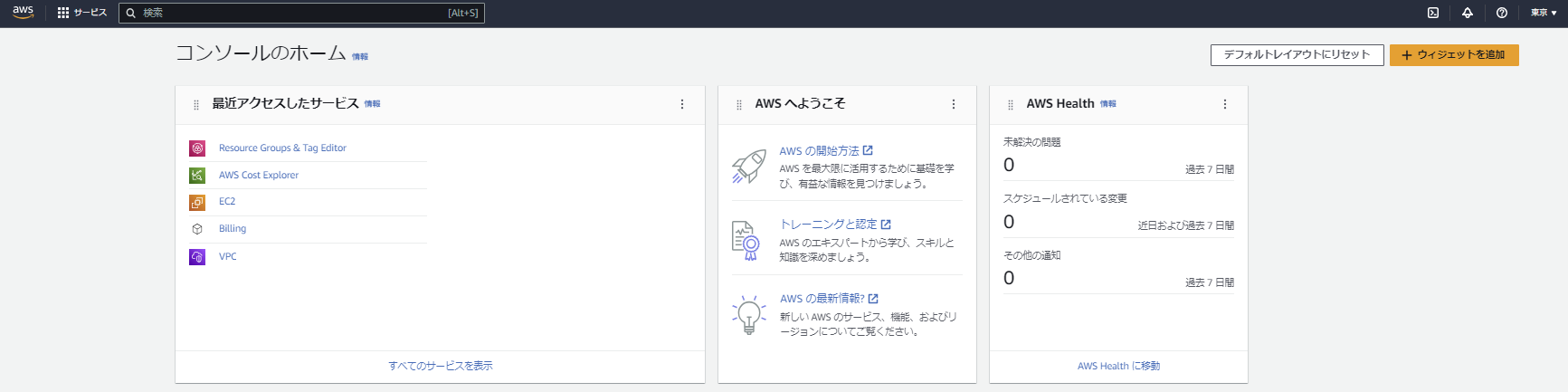Click AWS Health に移動 link
The image size is (1568, 392).
tap(1118, 366)
